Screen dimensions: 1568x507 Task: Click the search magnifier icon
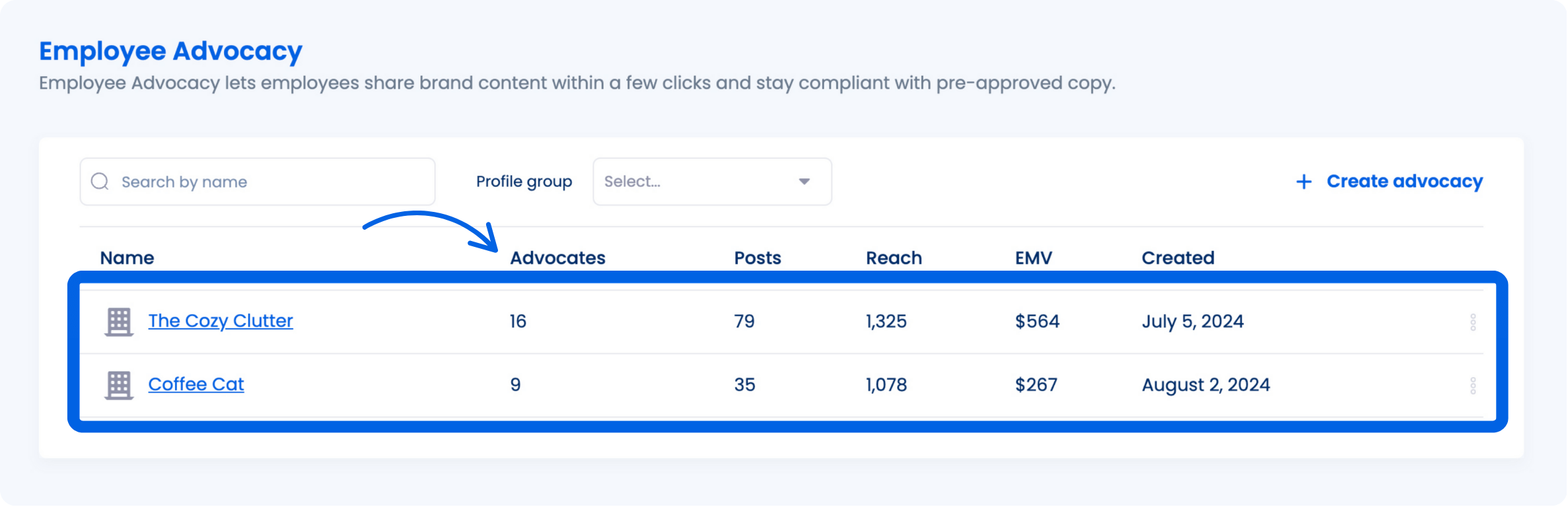coord(100,182)
